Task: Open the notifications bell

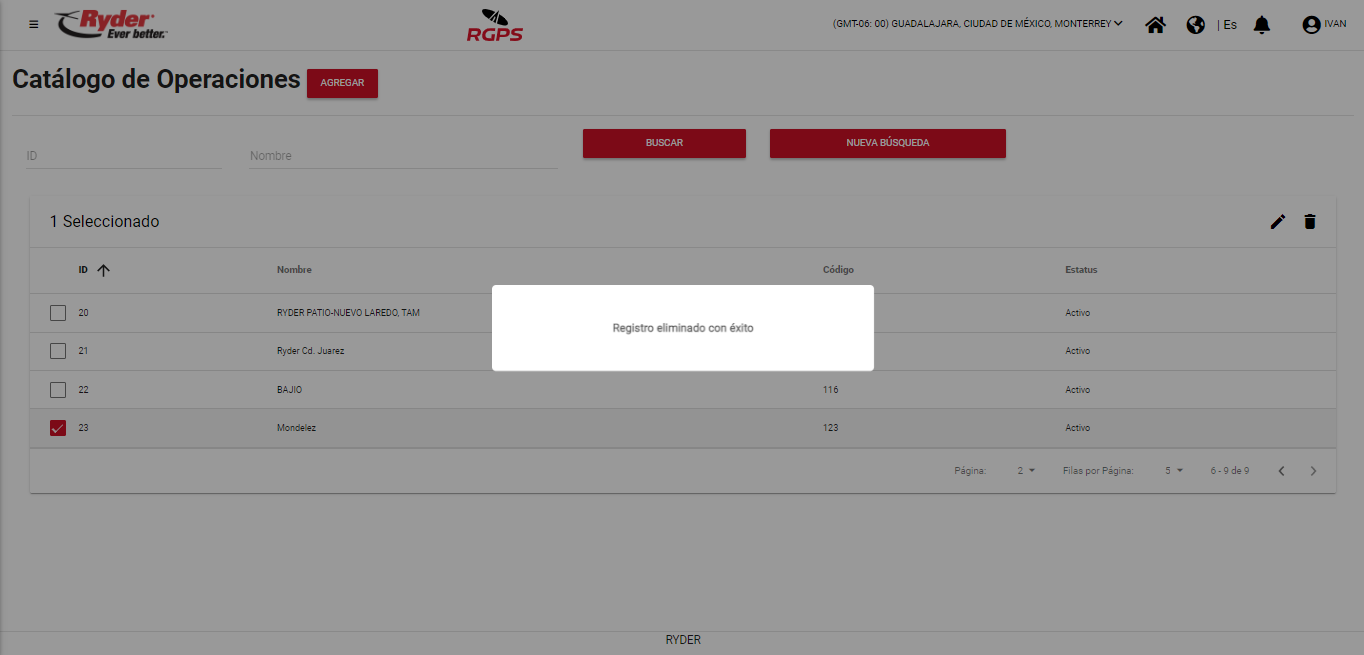Action: 1262,25
